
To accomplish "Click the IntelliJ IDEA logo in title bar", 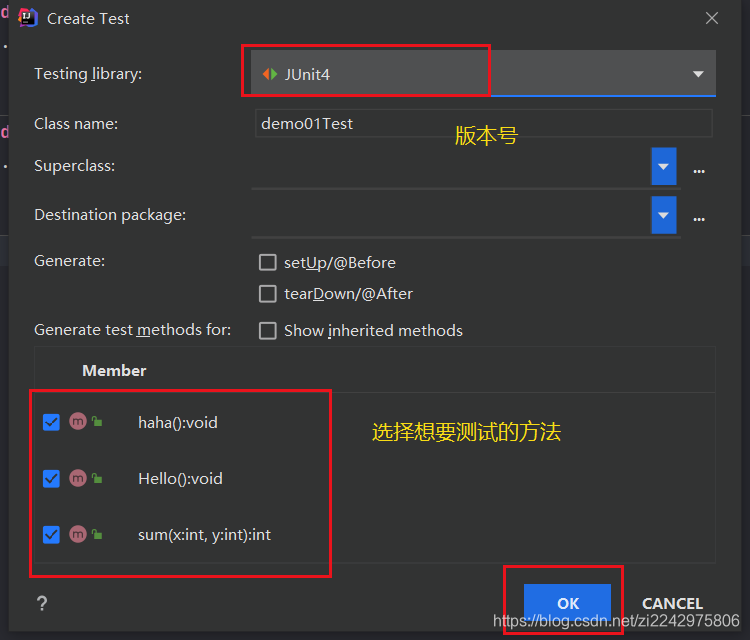I will (x=27, y=18).
